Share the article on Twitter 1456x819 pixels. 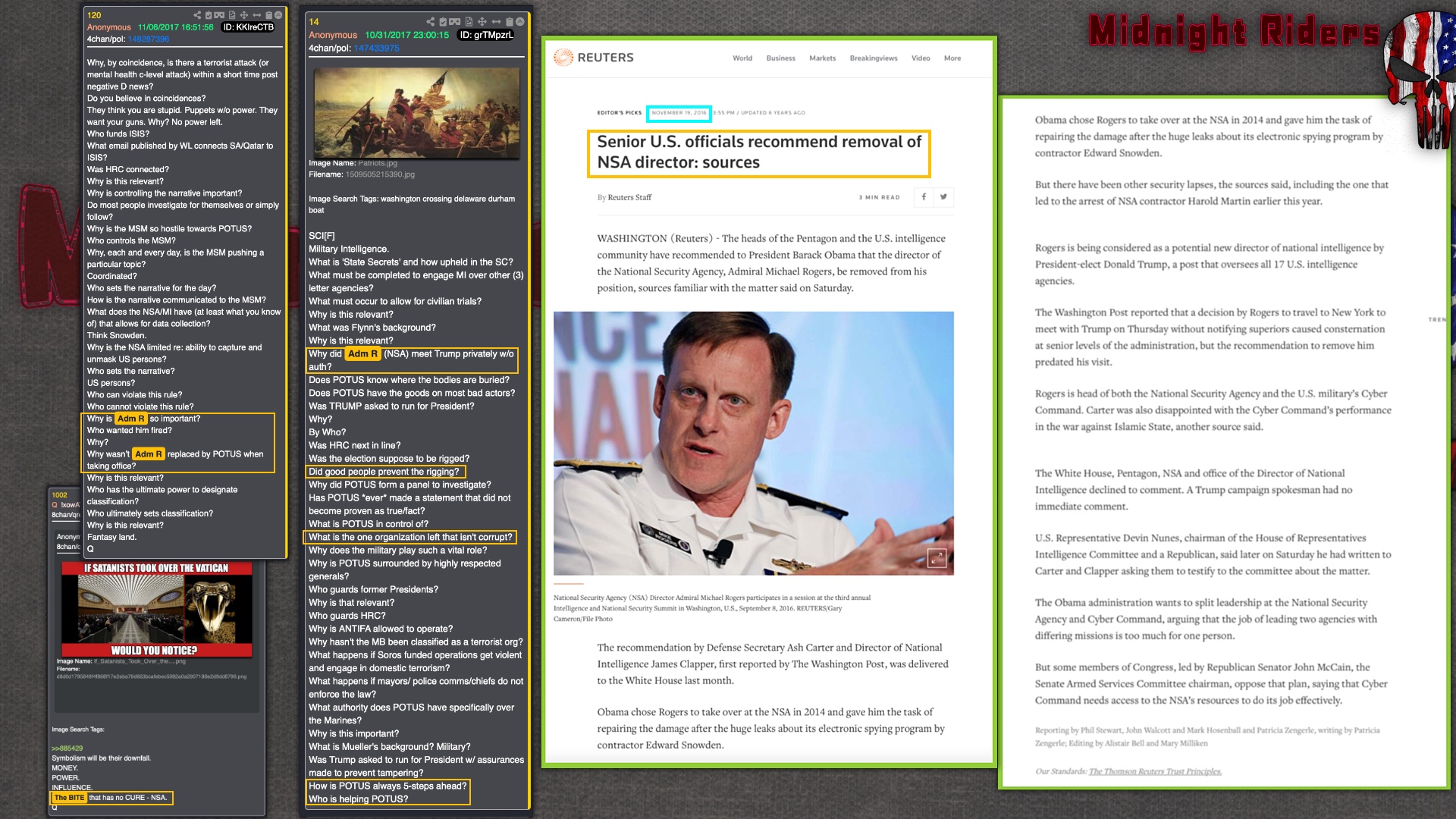click(x=943, y=197)
